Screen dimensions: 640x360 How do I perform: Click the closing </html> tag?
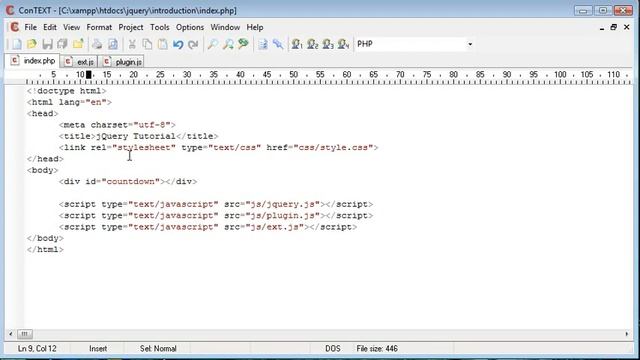tap(45, 249)
